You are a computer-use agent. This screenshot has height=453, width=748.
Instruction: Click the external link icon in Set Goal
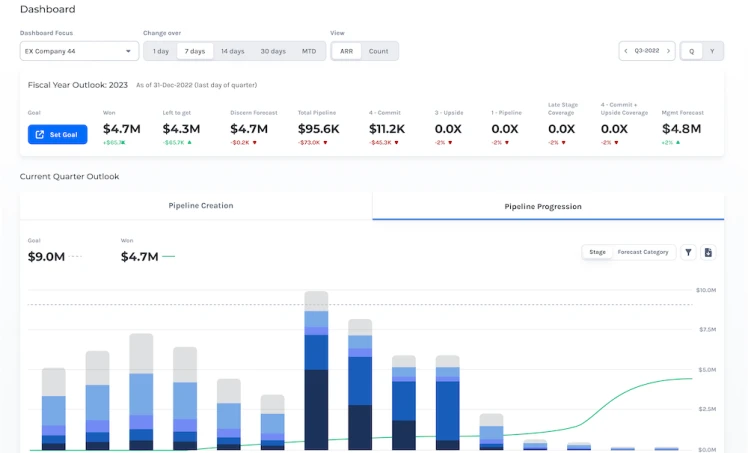tap(40, 135)
